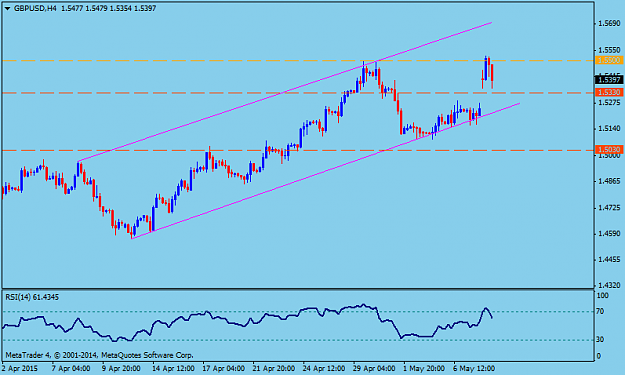Click the 2 Apr 2015 date label
Image resolution: width=625 pixels, height=375 pixels.
(20, 368)
